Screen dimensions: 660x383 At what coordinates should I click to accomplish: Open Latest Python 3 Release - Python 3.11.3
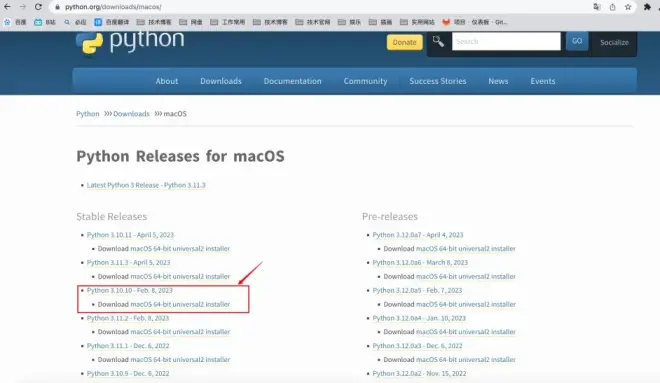pyautogui.click(x=146, y=185)
